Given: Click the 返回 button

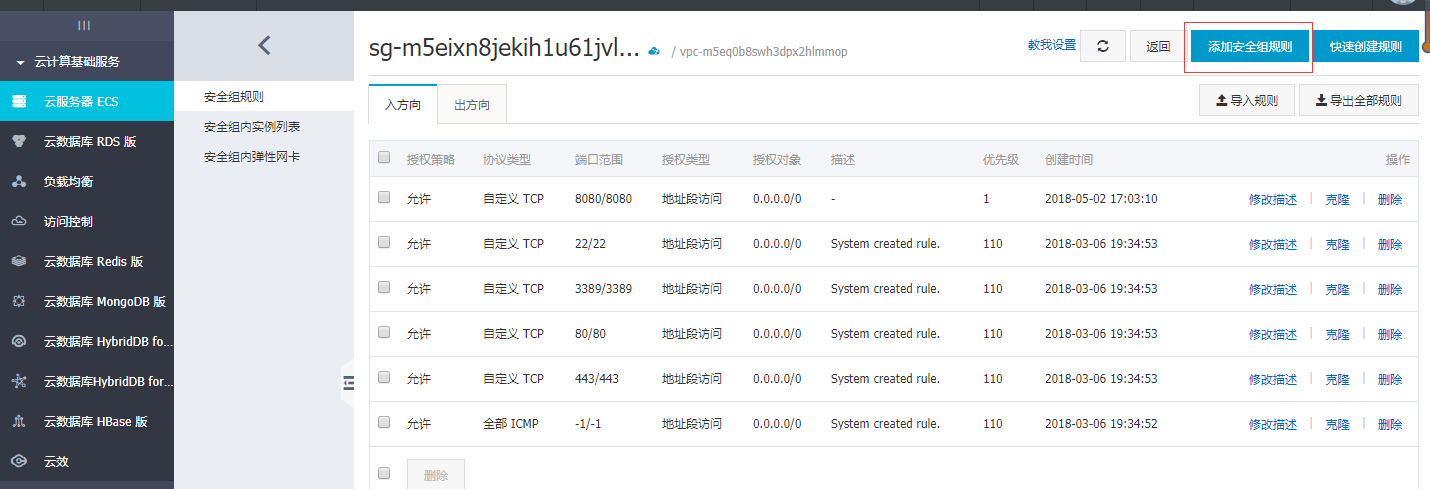Looking at the screenshot, I should [1158, 46].
